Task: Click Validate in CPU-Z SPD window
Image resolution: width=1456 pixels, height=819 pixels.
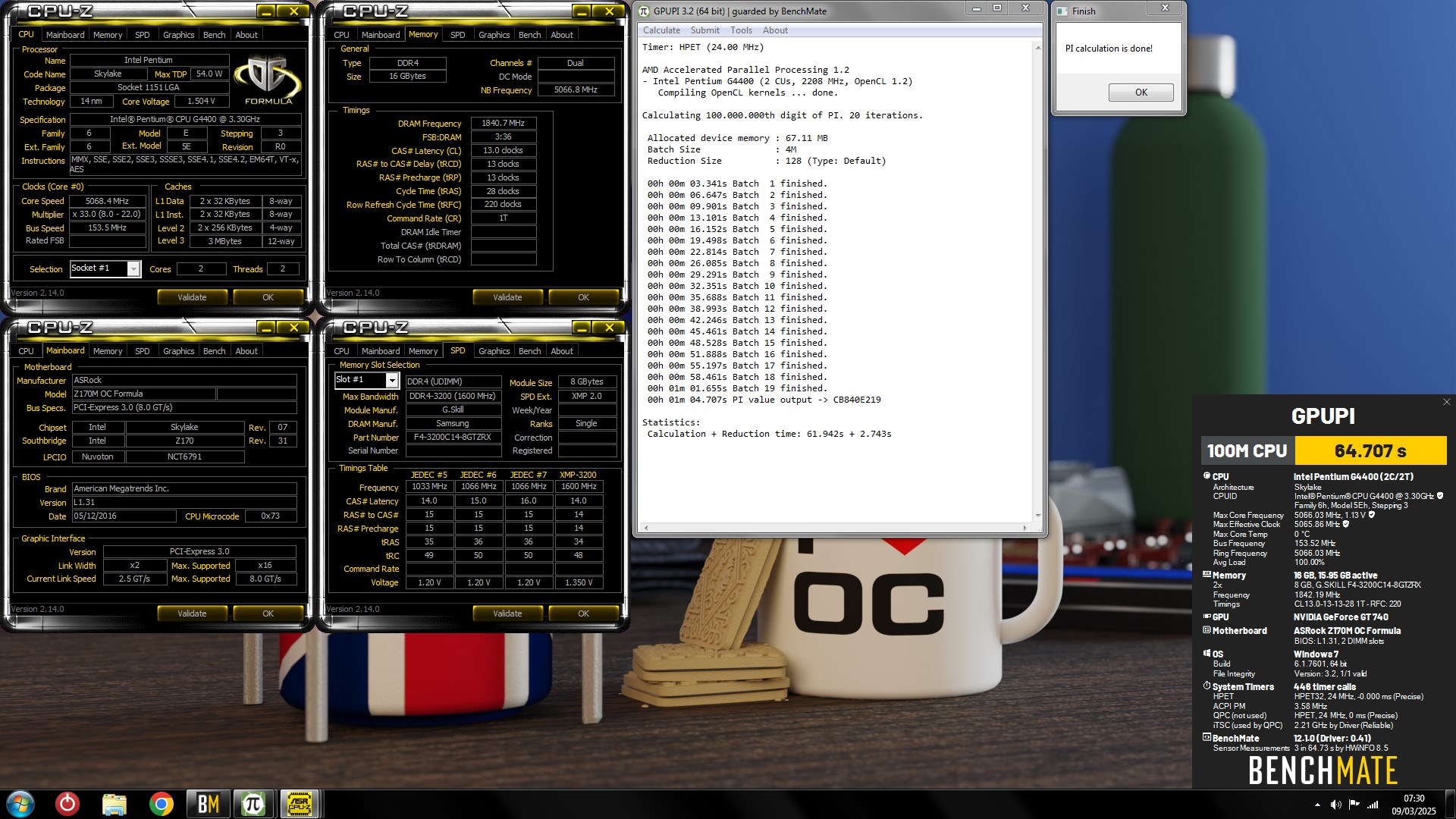Action: pos(507,613)
